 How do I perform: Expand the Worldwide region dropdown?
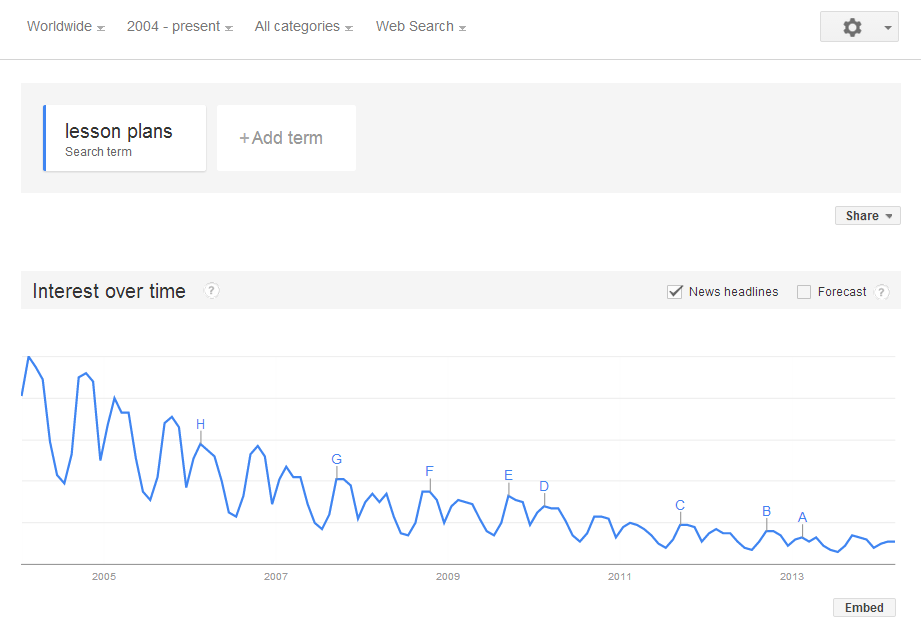point(66,27)
